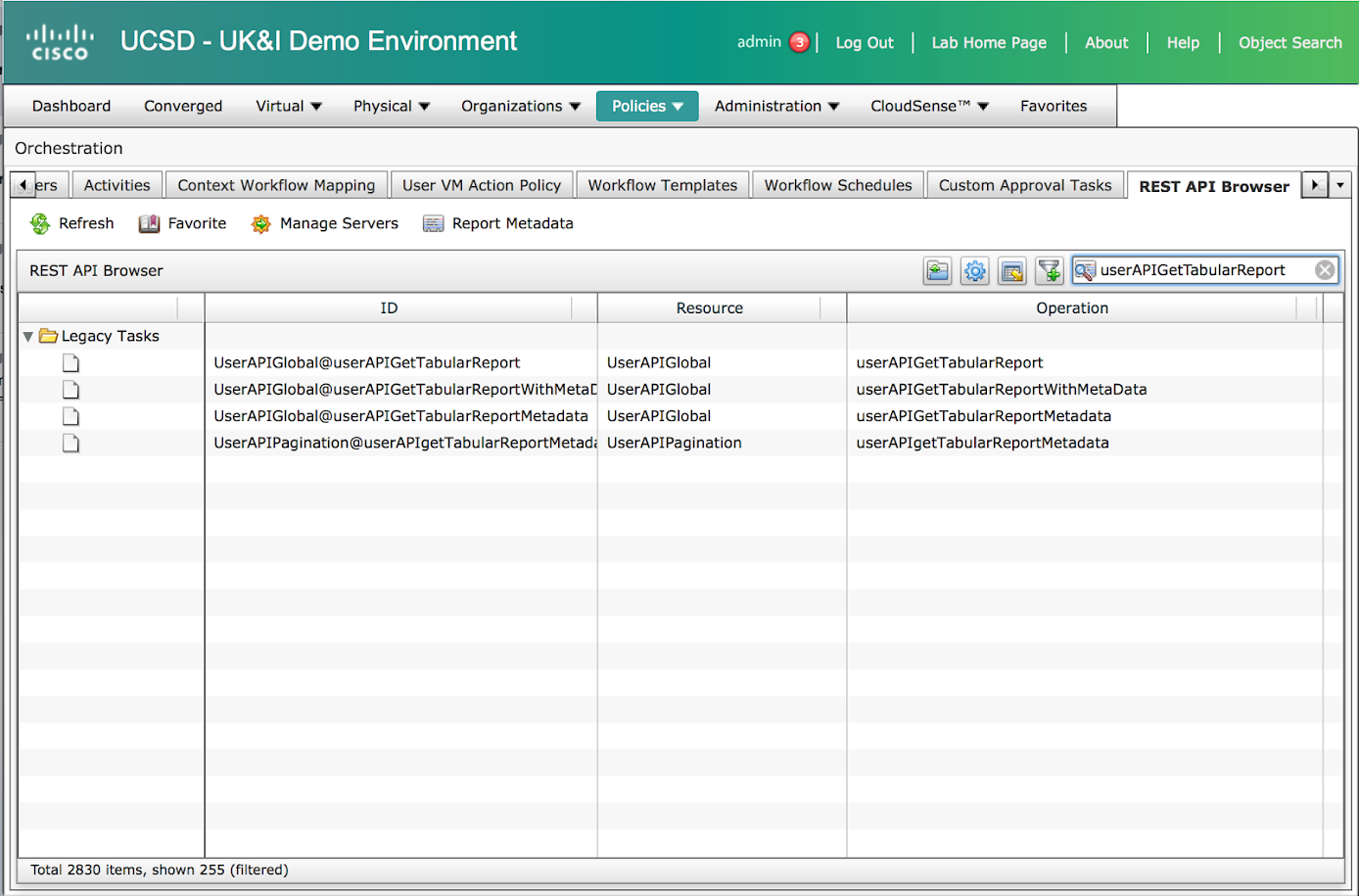1359x896 pixels.
Task: Open the Policies dropdown menu
Action: pyautogui.click(x=646, y=106)
